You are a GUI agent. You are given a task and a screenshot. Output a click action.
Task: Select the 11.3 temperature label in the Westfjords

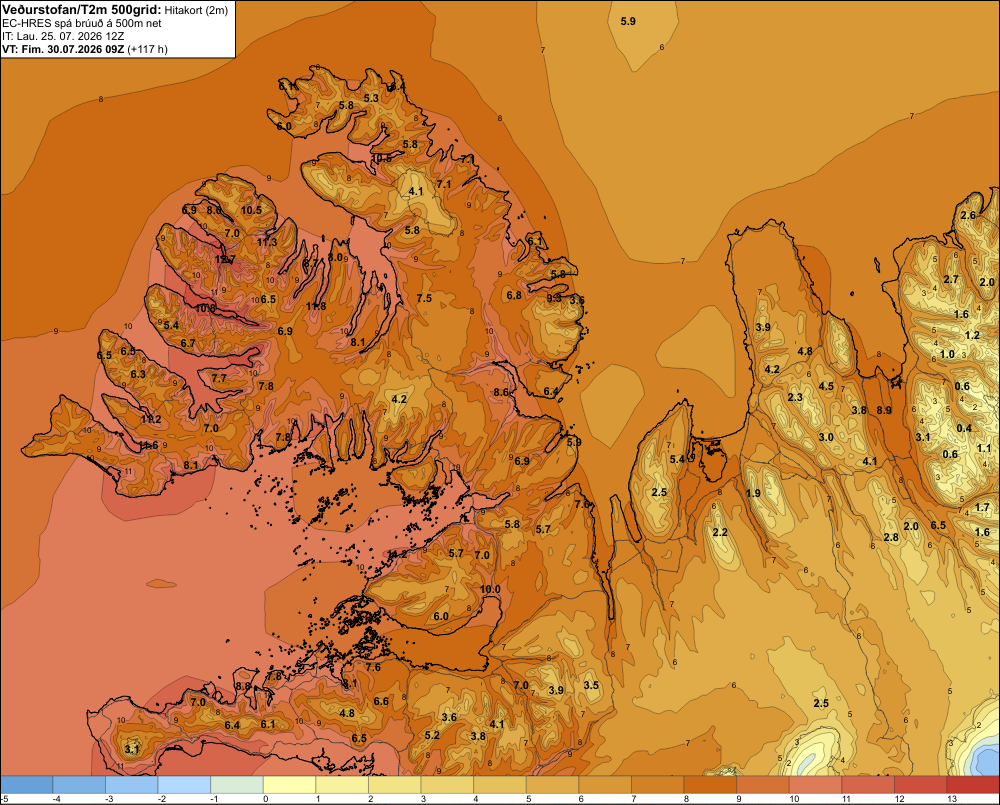click(267, 242)
